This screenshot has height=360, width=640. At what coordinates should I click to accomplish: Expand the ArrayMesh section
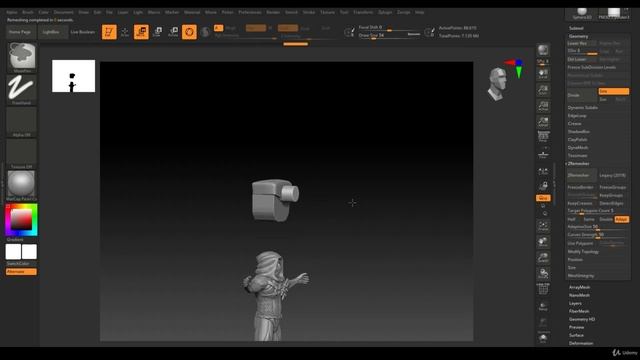pos(579,287)
